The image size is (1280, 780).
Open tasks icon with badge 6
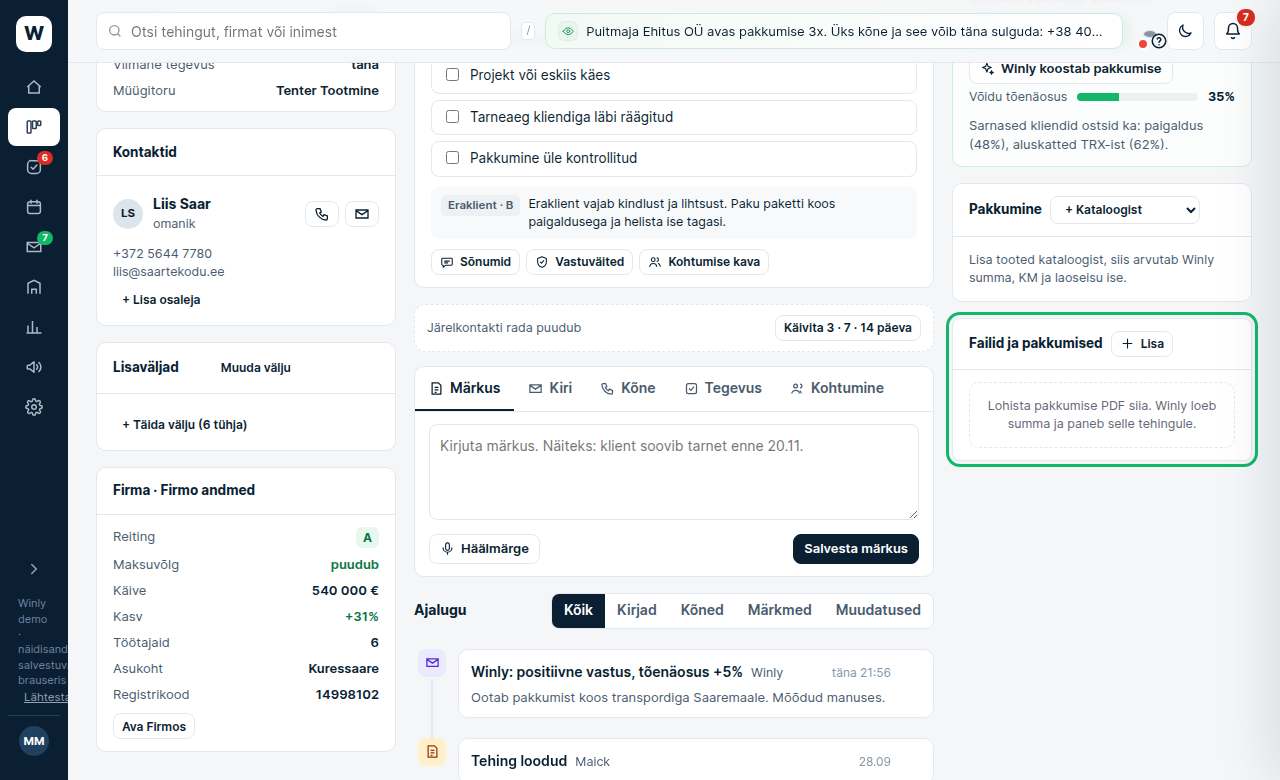[x=34, y=167]
